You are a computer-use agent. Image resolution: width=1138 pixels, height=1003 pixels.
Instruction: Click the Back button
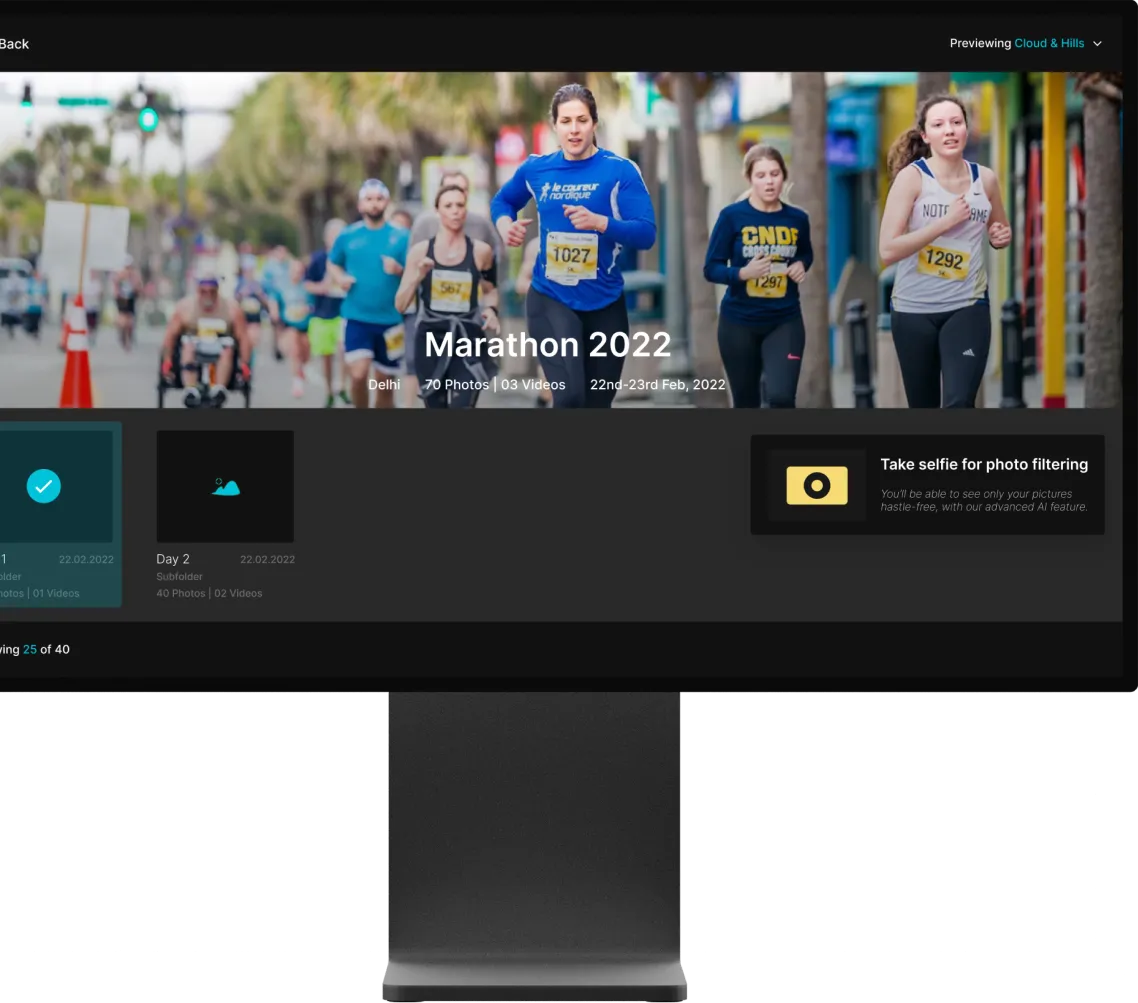tap(14, 44)
